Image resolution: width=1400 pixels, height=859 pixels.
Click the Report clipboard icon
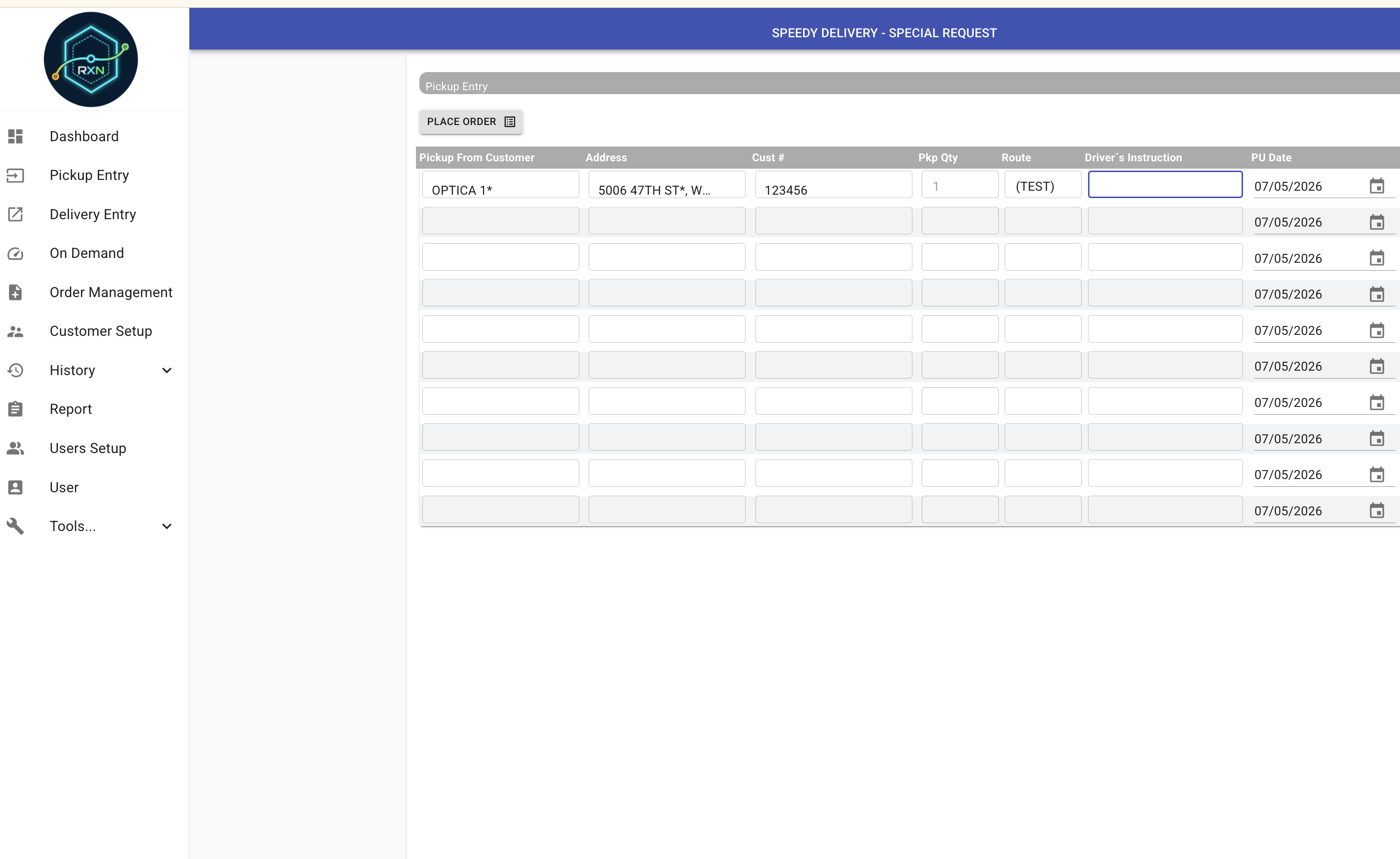pos(15,409)
